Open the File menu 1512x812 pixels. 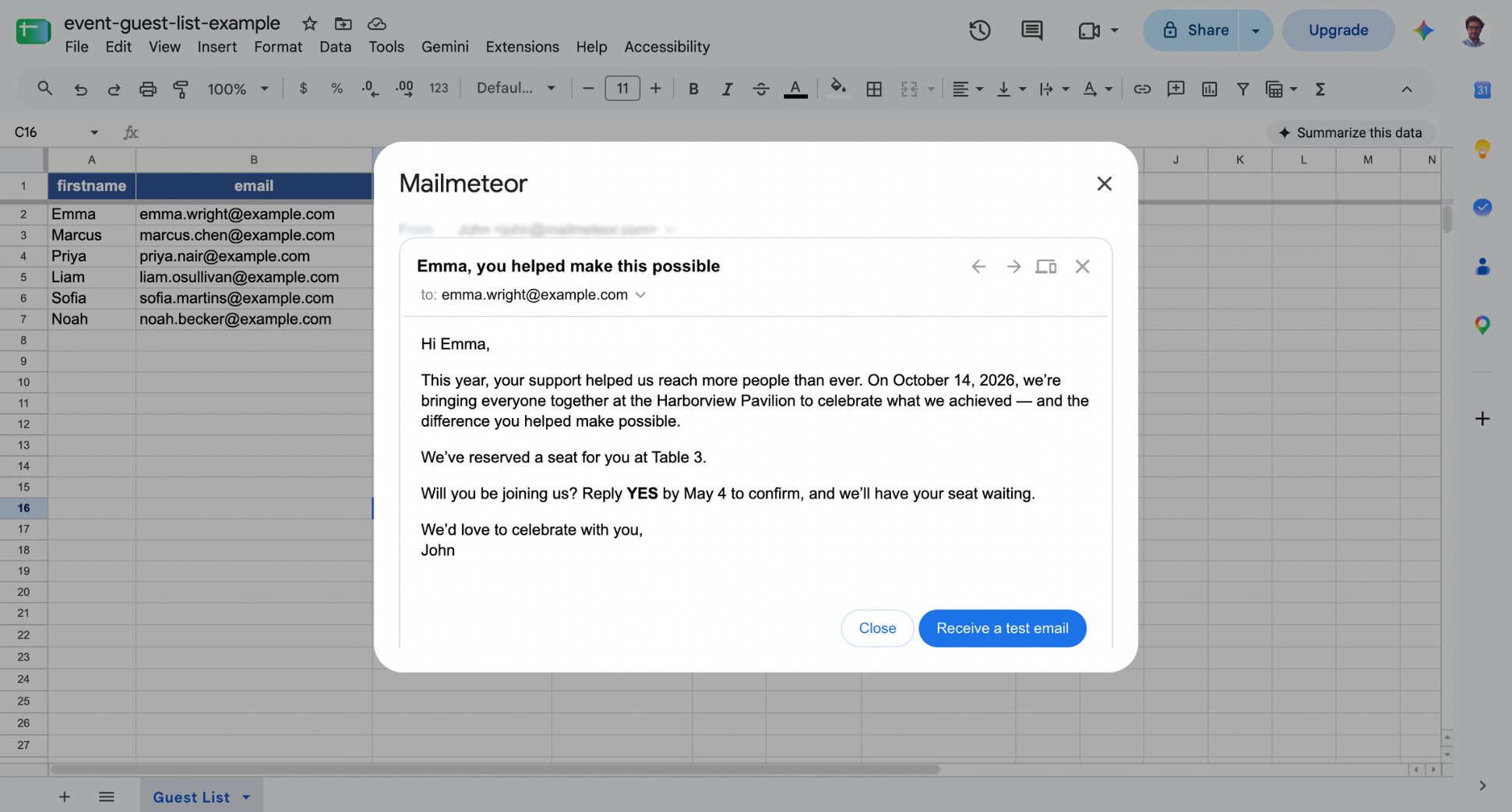coord(76,47)
